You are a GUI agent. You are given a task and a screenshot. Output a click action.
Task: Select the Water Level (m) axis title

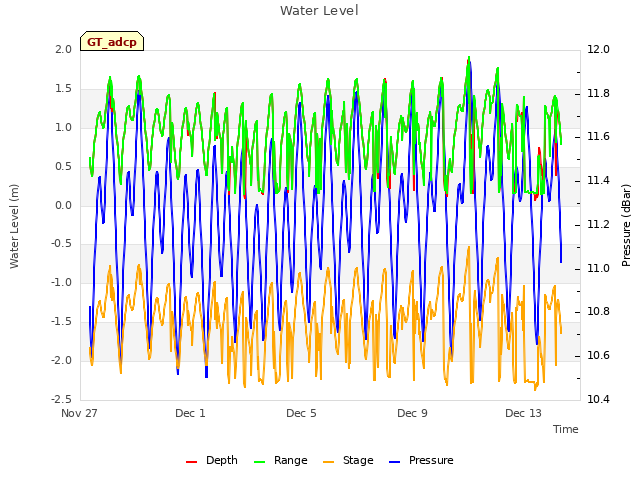coord(14,226)
